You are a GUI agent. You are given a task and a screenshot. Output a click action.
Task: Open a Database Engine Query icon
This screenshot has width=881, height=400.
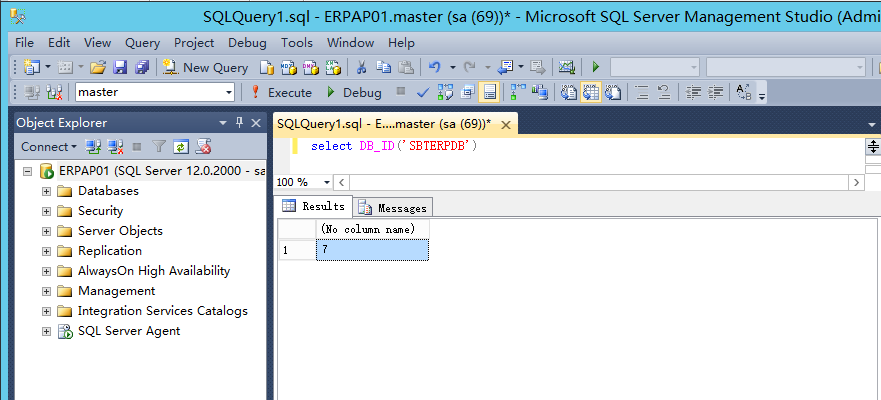click(x=266, y=67)
